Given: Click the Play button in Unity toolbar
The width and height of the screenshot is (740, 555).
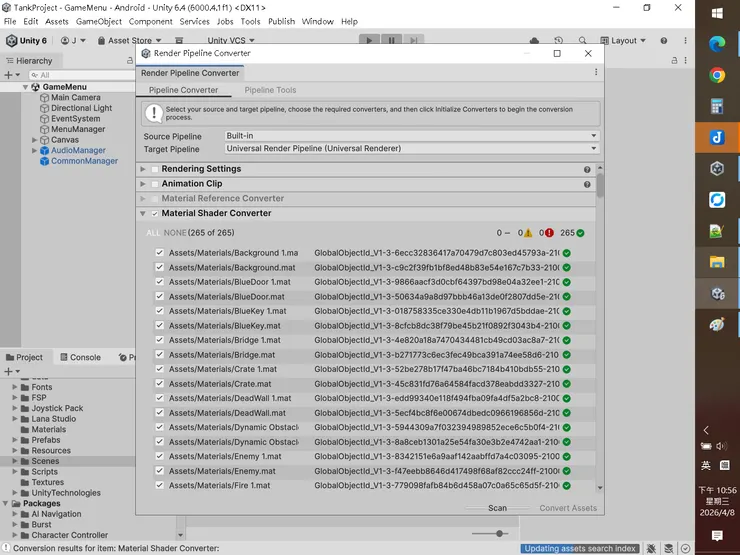Looking at the screenshot, I should coord(369,41).
